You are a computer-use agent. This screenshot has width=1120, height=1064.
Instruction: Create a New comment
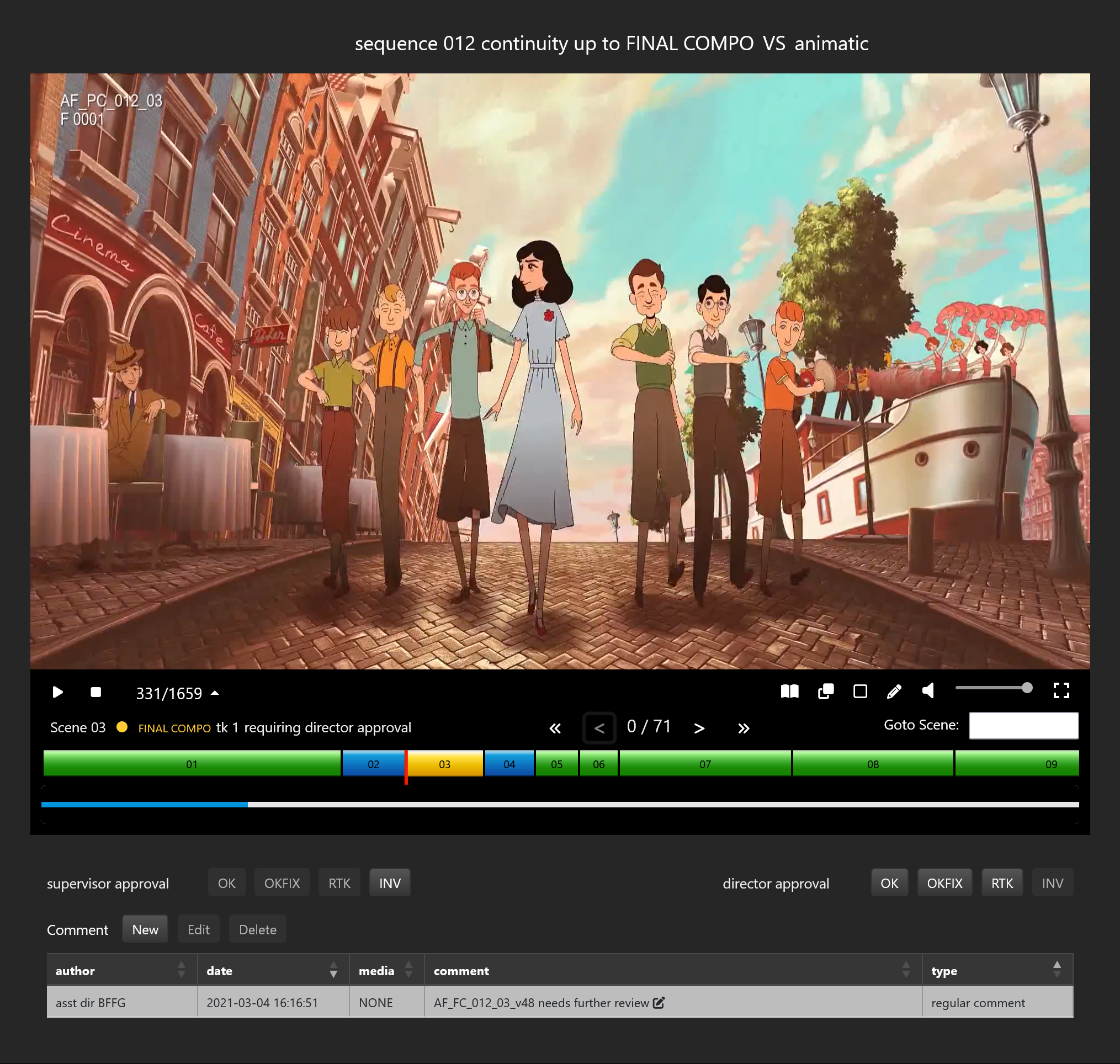pyautogui.click(x=145, y=929)
